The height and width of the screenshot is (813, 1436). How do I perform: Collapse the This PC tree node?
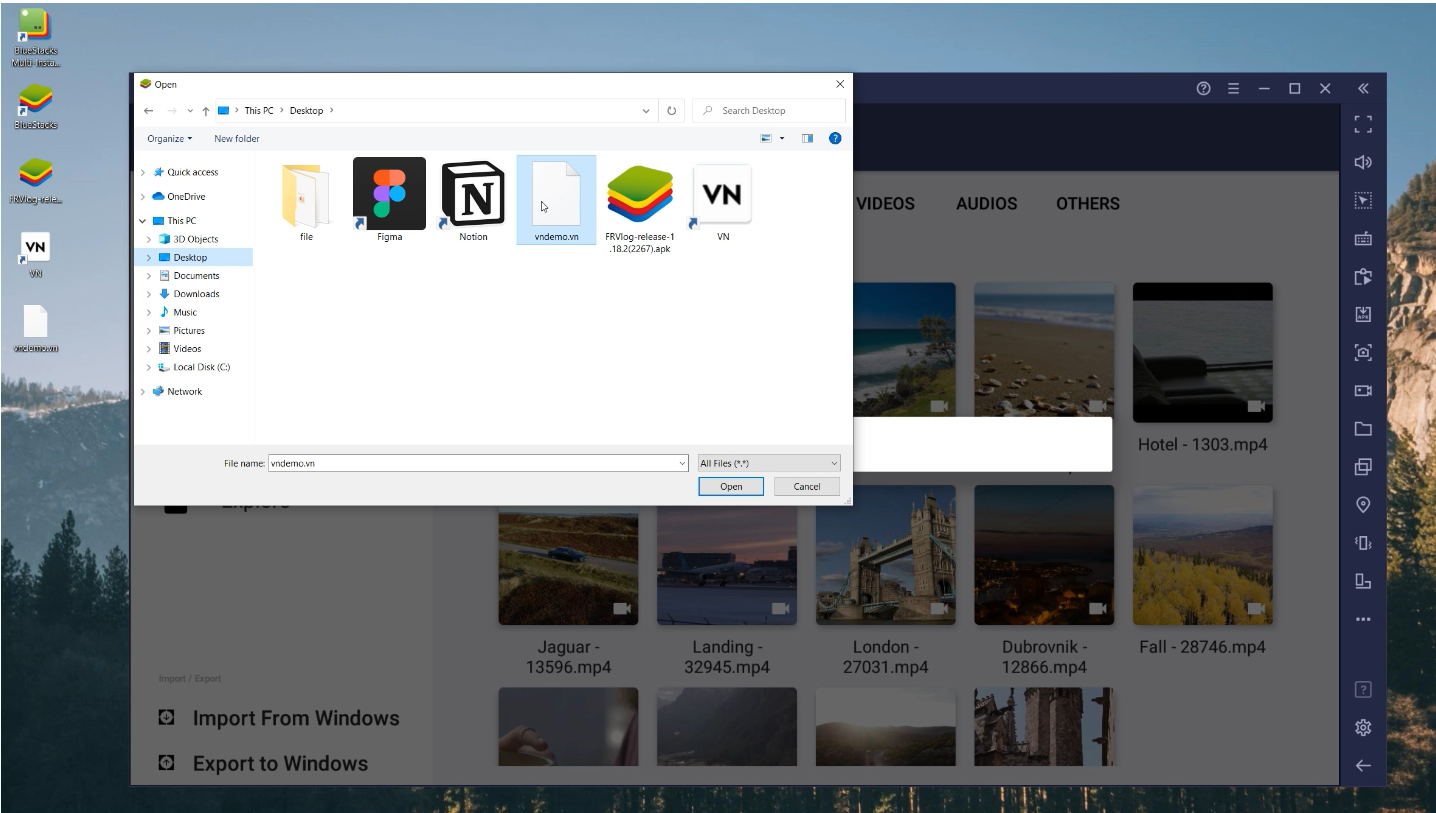pos(143,221)
